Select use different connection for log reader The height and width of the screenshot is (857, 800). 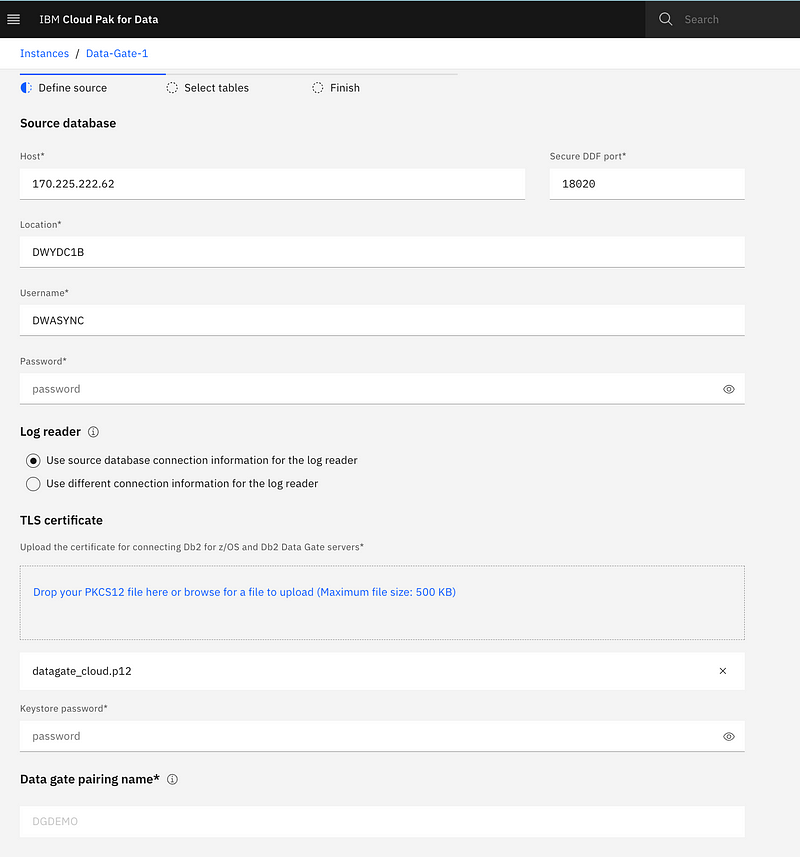33,484
